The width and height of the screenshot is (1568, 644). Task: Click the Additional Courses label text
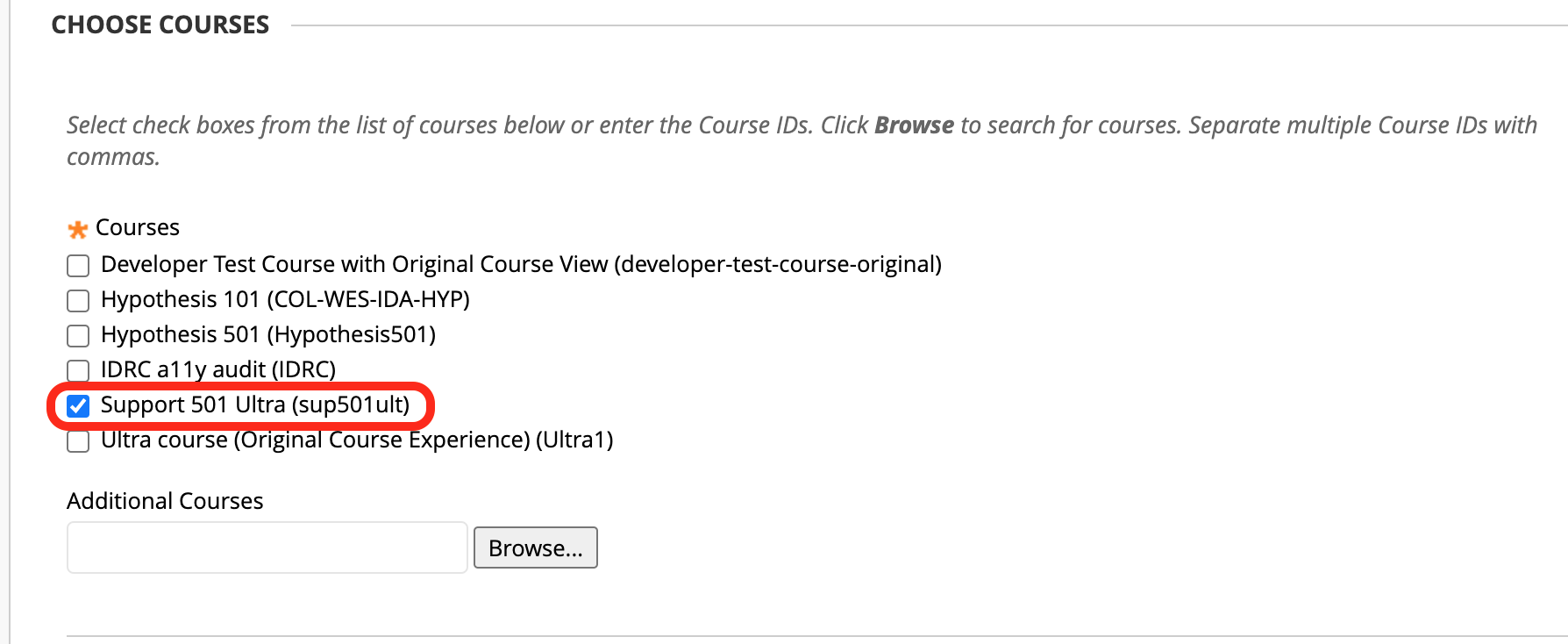pos(165,500)
